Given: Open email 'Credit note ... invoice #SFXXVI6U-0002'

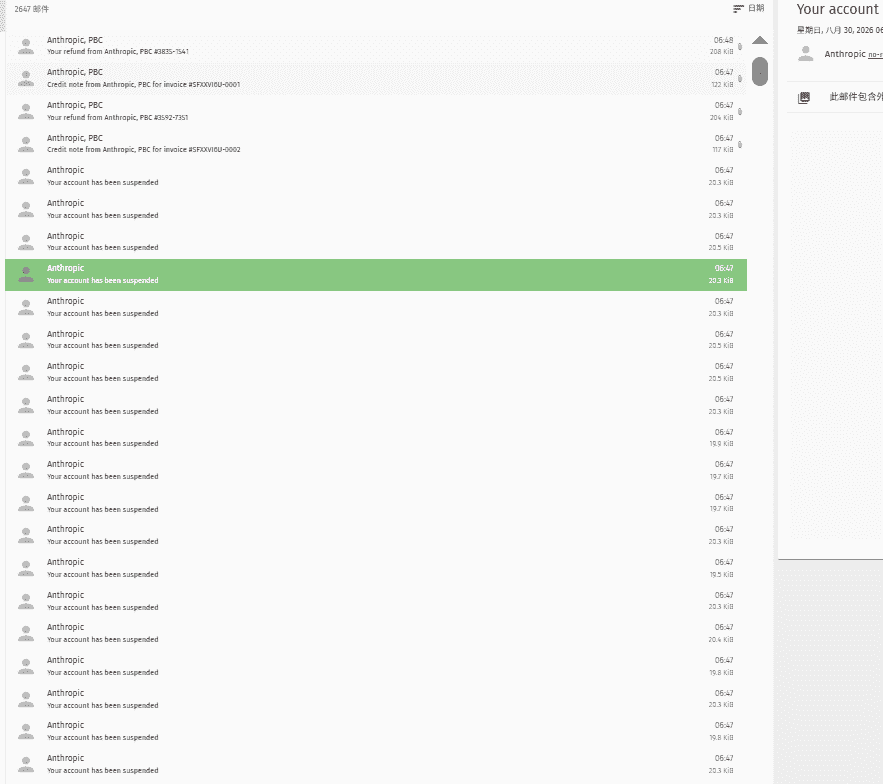Looking at the screenshot, I should (x=376, y=144).
